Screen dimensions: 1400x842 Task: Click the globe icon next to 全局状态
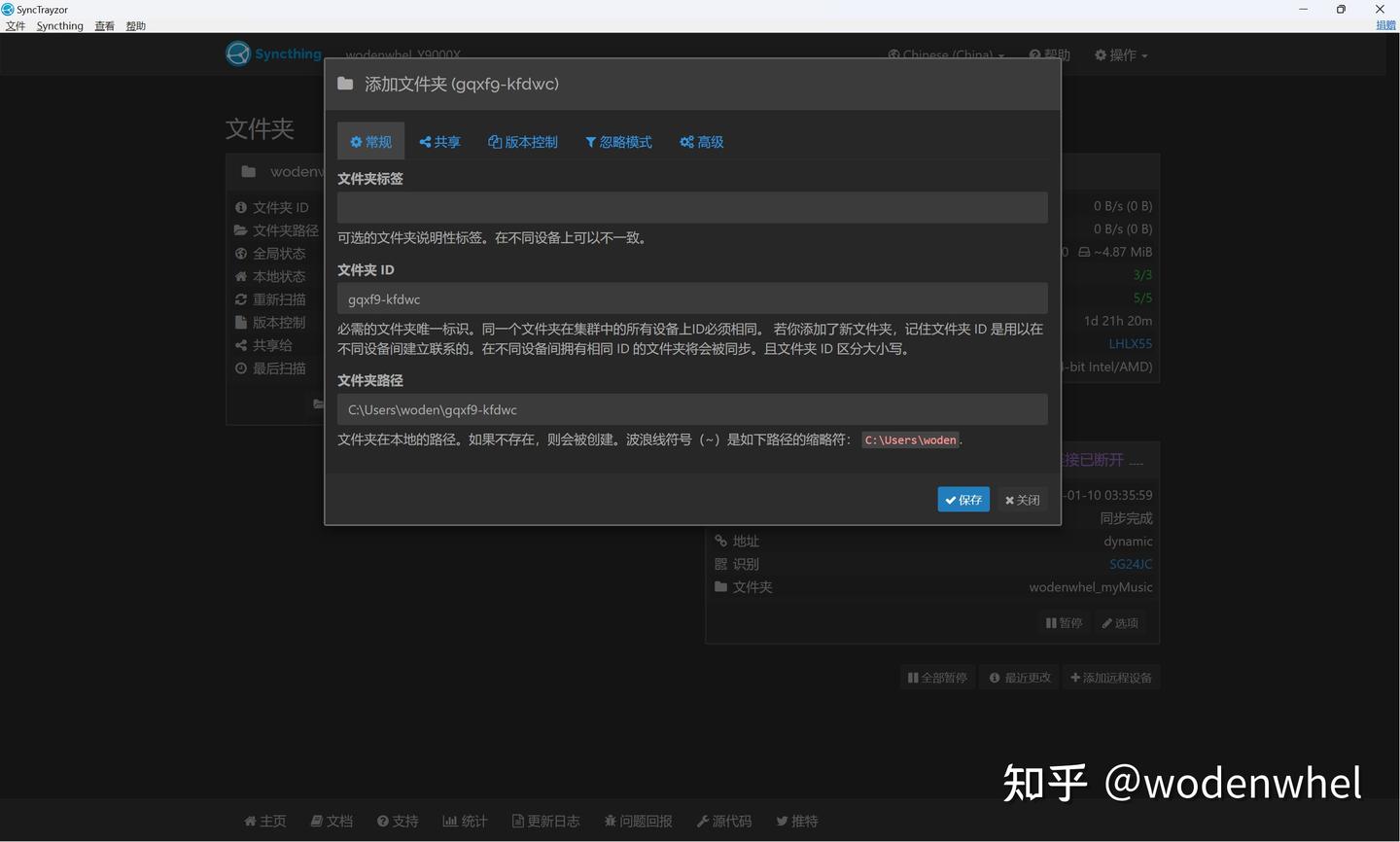click(241, 253)
